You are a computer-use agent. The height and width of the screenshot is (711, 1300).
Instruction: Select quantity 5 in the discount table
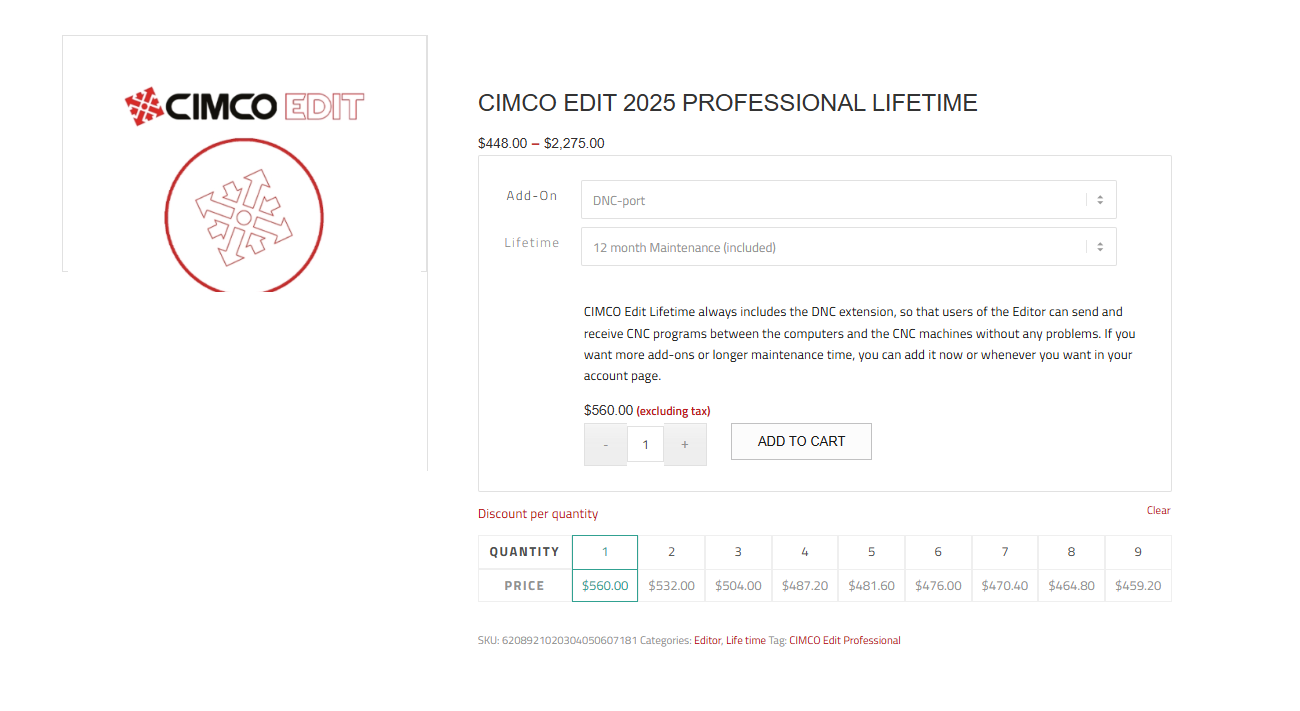pos(871,552)
